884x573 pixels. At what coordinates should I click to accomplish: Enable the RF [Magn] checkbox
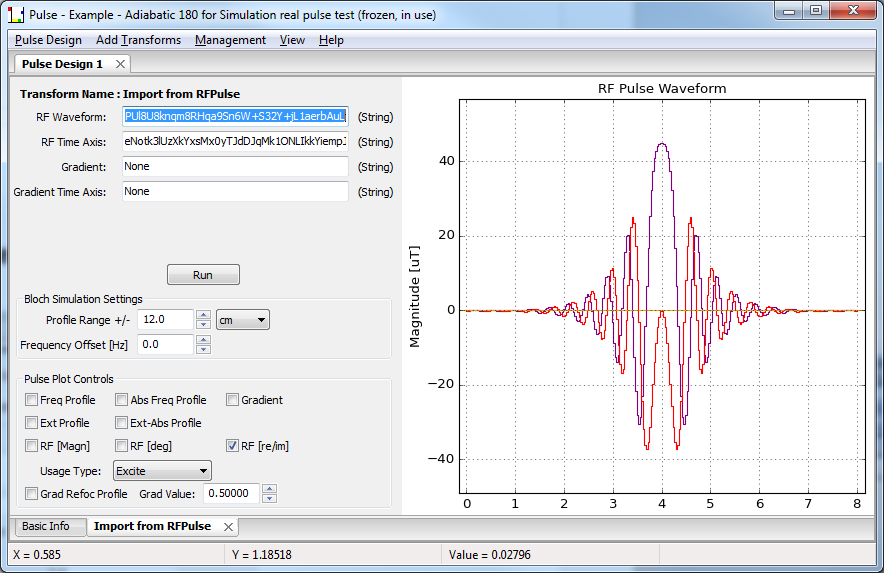[32, 446]
